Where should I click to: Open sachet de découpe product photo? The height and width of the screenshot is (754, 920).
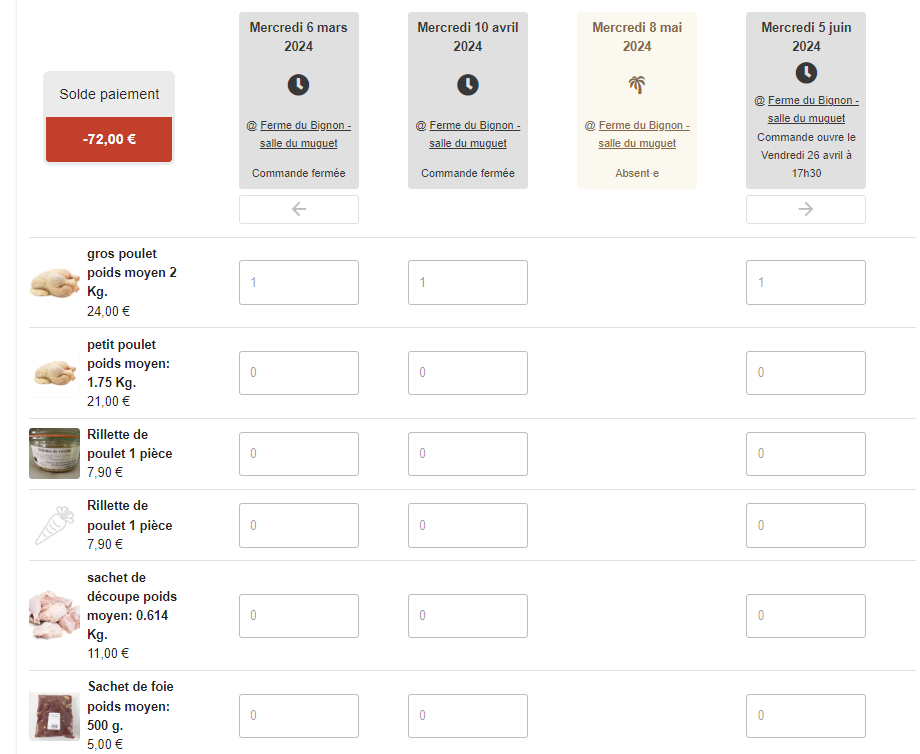click(54, 615)
